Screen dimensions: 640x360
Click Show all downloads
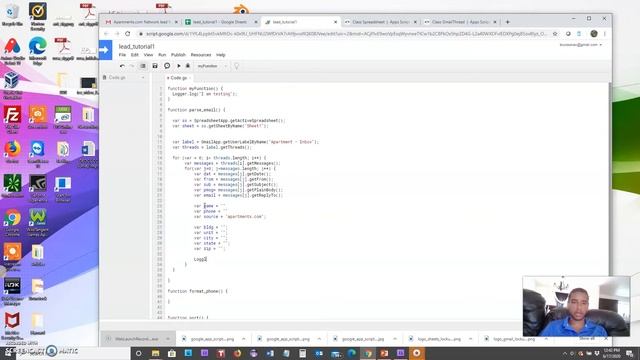point(587,339)
